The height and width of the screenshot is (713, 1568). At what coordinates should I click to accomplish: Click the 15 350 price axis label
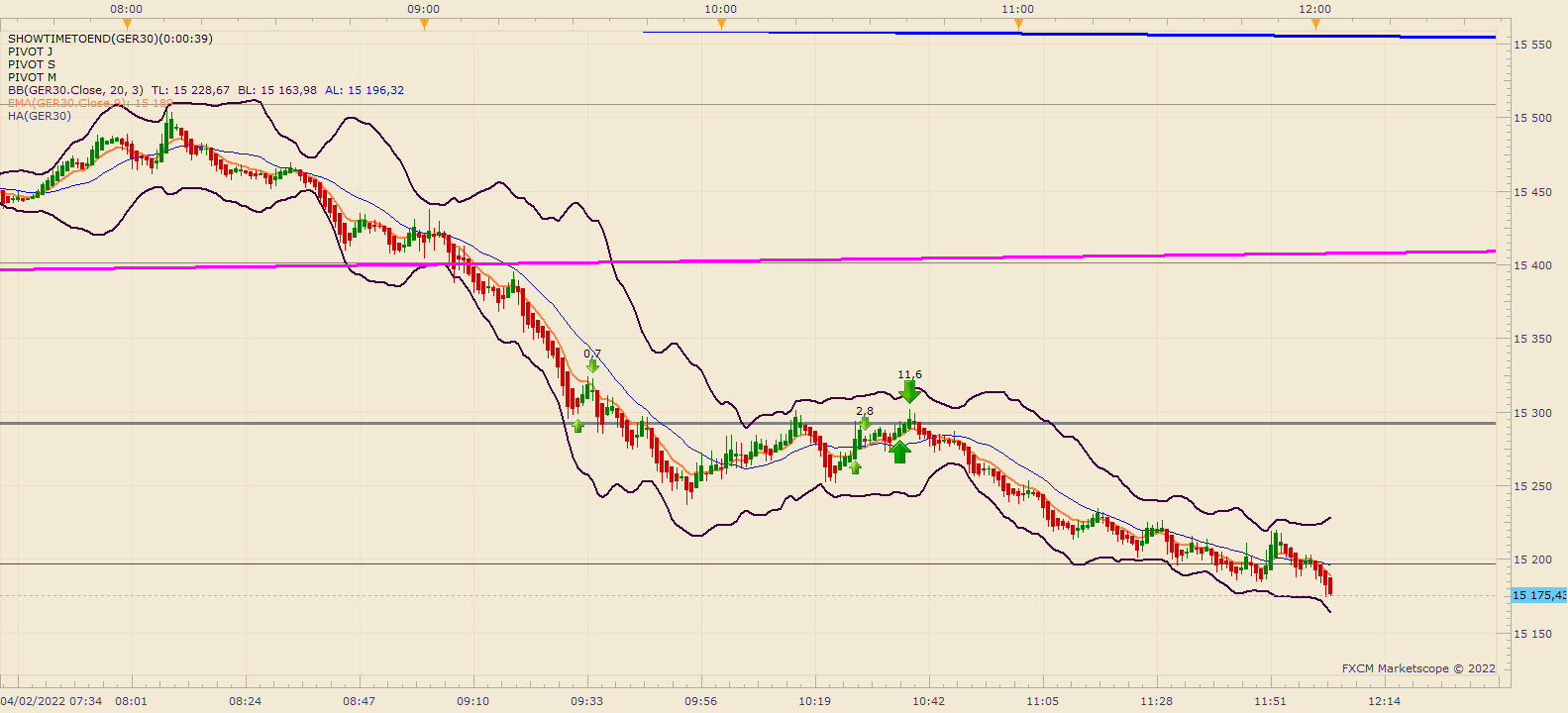[1532, 339]
